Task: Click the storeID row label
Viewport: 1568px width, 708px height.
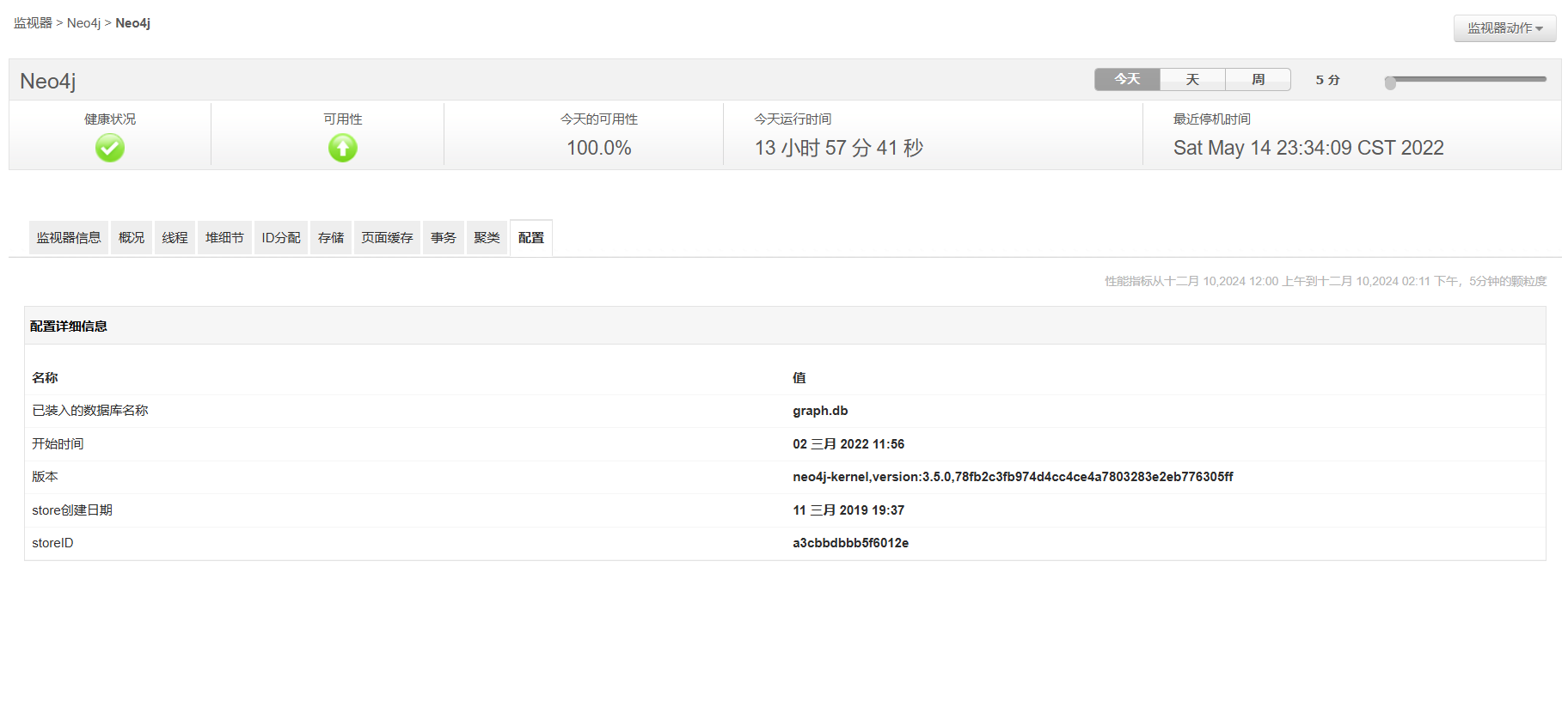Action: 52,543
